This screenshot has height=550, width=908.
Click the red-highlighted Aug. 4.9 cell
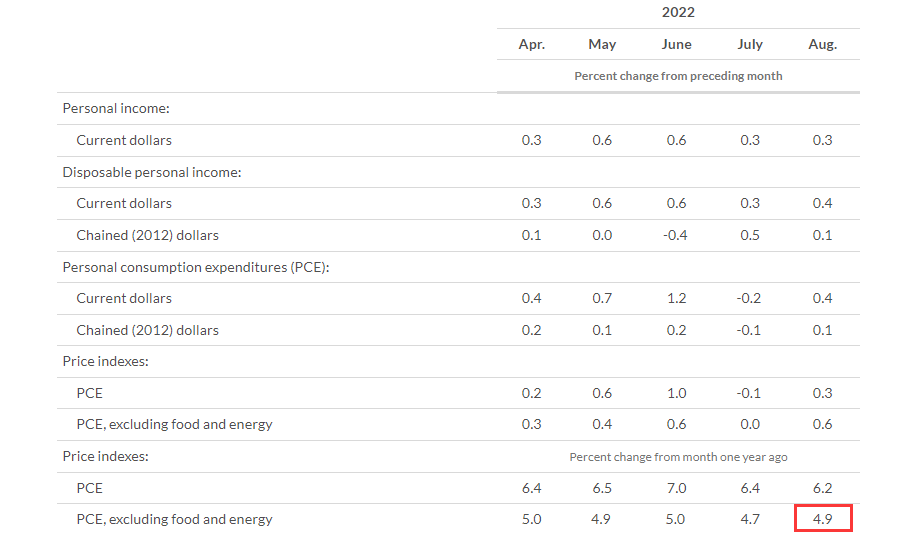click(x=822, y=519)
